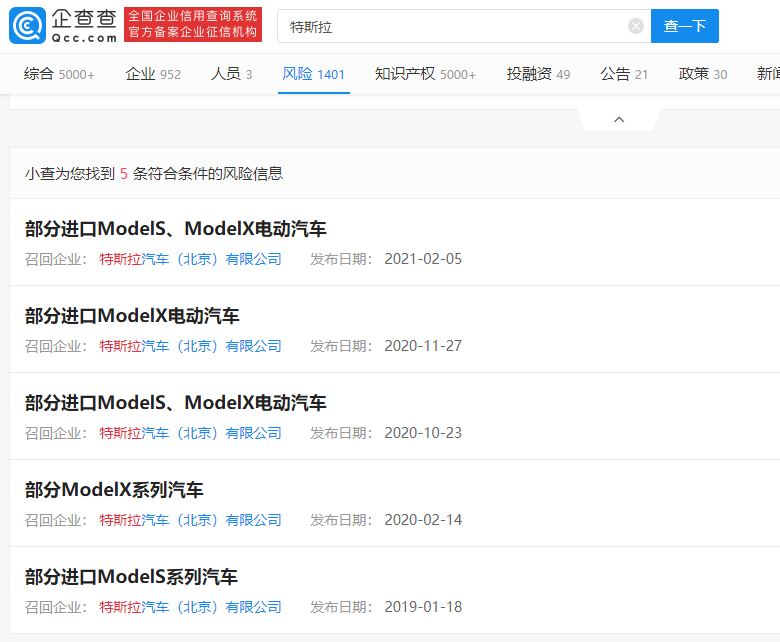Open the 2021-02-05 ModelS、ModelX recall title

click(x=176, y=229)
